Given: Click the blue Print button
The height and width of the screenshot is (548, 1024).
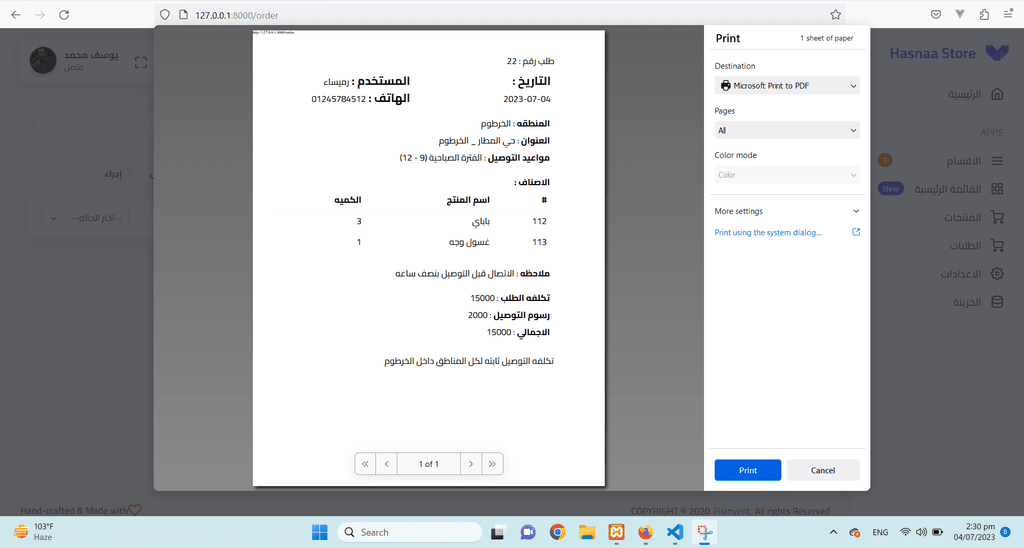Looking at the screenshot, I should 748,470.
